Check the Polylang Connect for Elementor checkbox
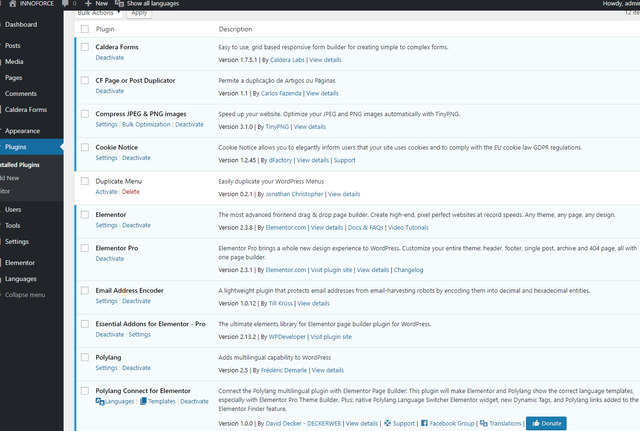Screen dimensions: 640x431 [84, 391]
